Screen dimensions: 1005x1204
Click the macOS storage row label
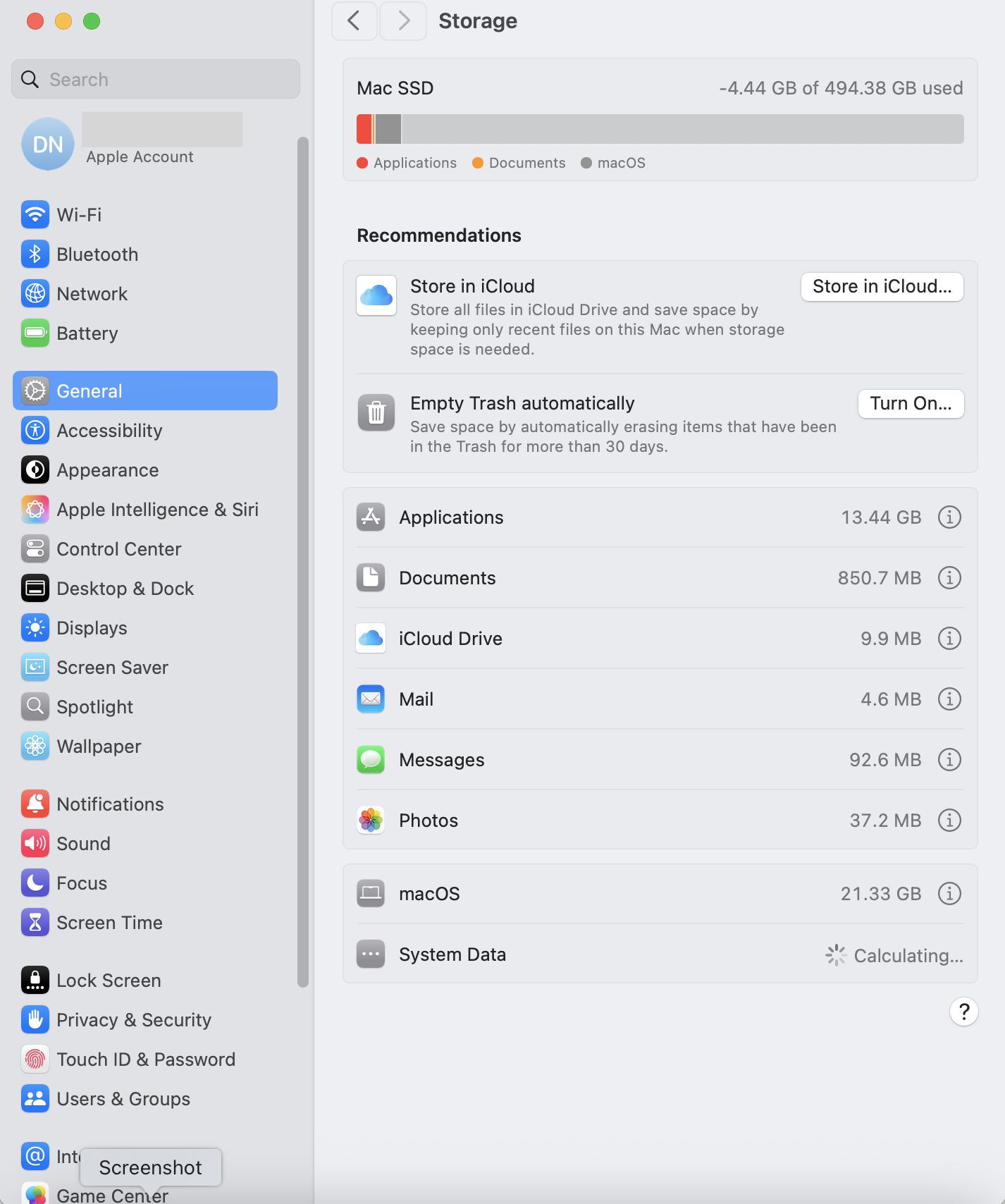tap(429, 894)
